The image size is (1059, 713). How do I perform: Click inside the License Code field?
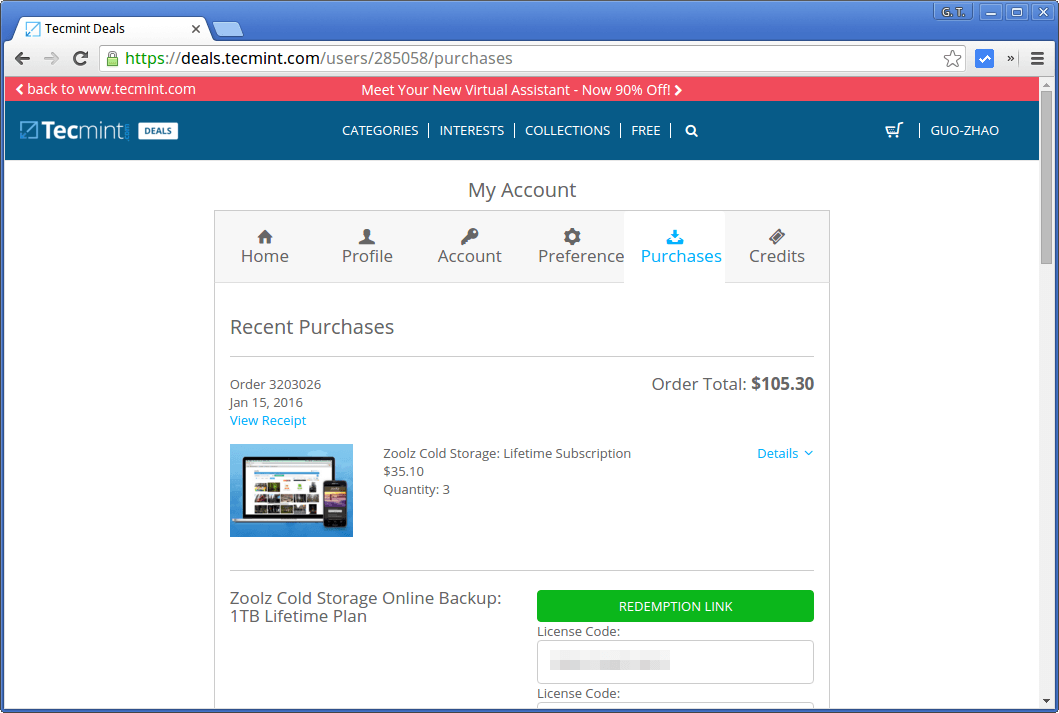point(675,662)
